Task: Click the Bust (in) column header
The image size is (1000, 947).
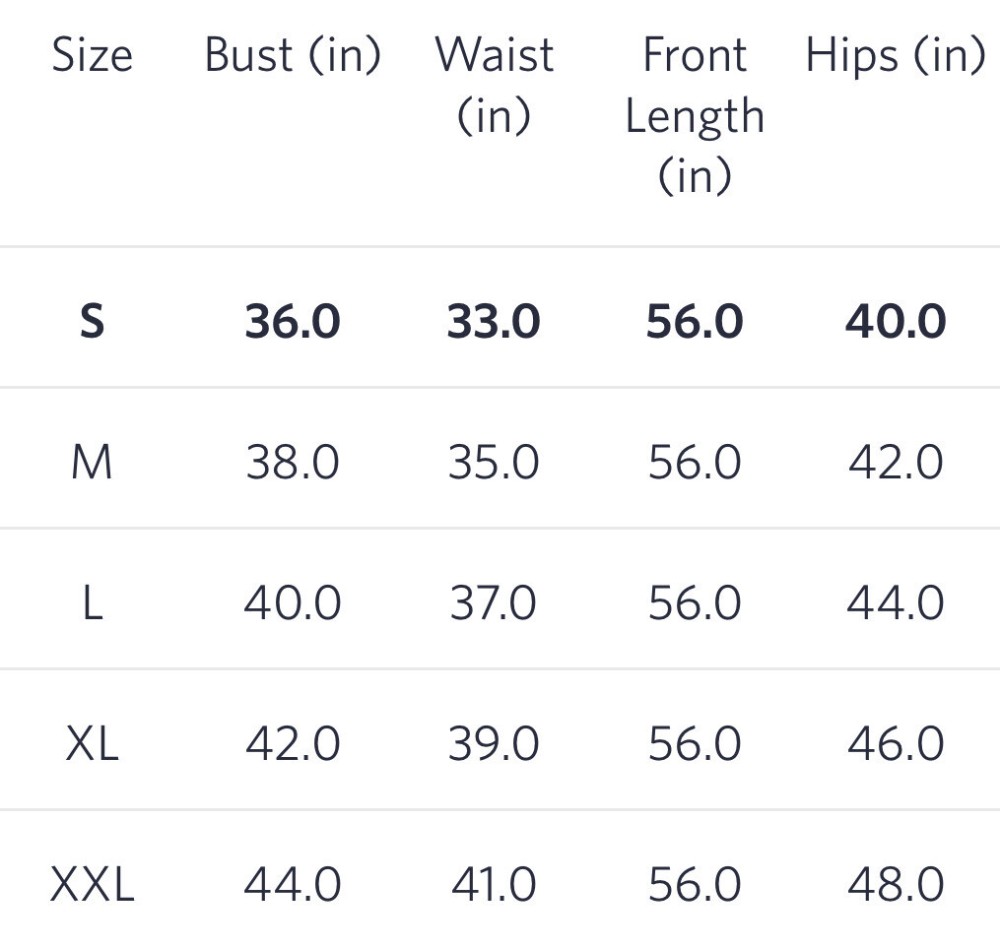Action: point(292,56)
